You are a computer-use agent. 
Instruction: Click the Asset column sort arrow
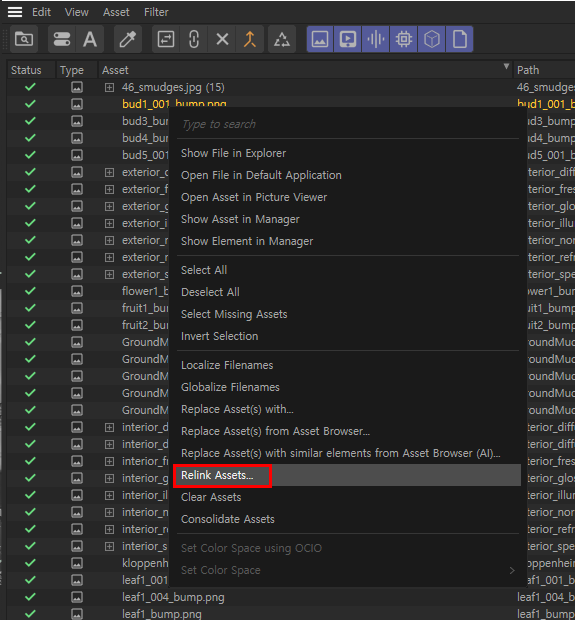click(506, 66)
